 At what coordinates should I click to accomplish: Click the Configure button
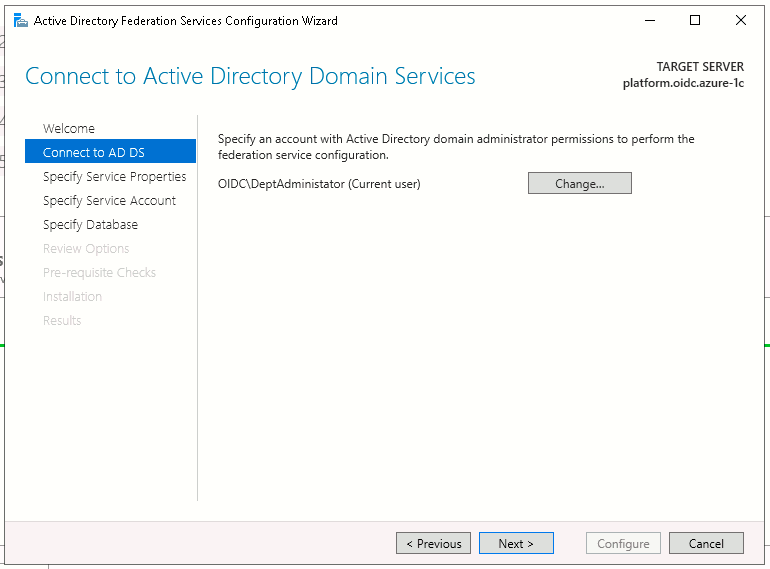tap(623, 543)
